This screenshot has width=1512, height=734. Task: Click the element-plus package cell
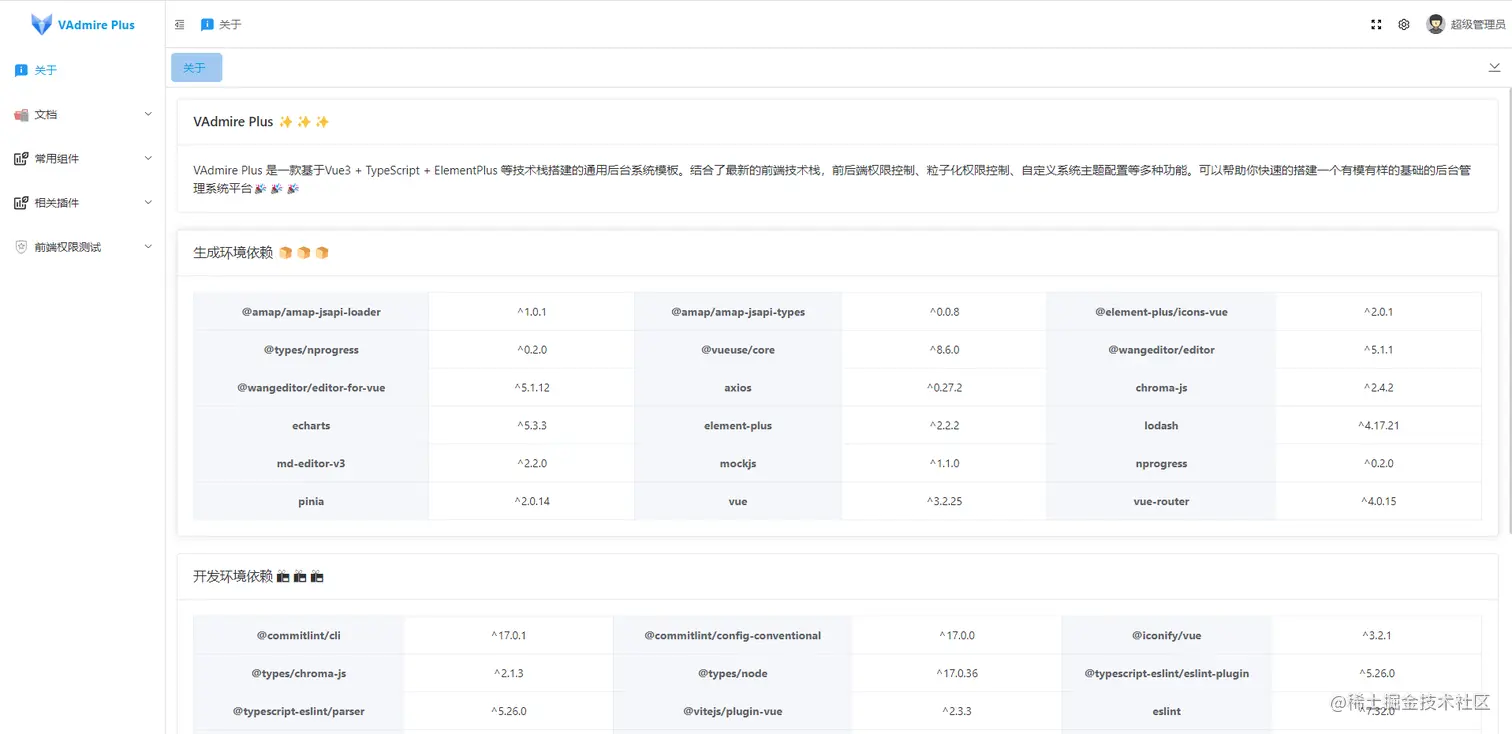tap(738, 426)
